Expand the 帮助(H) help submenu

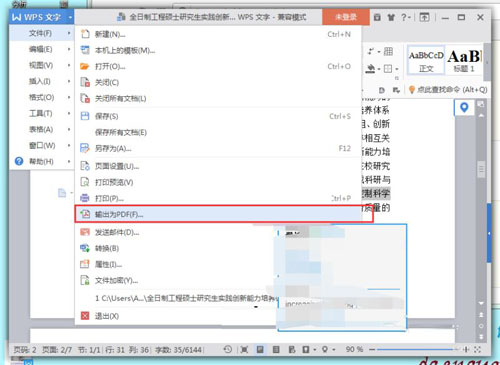pyautogui.click(x=42, y=161)
